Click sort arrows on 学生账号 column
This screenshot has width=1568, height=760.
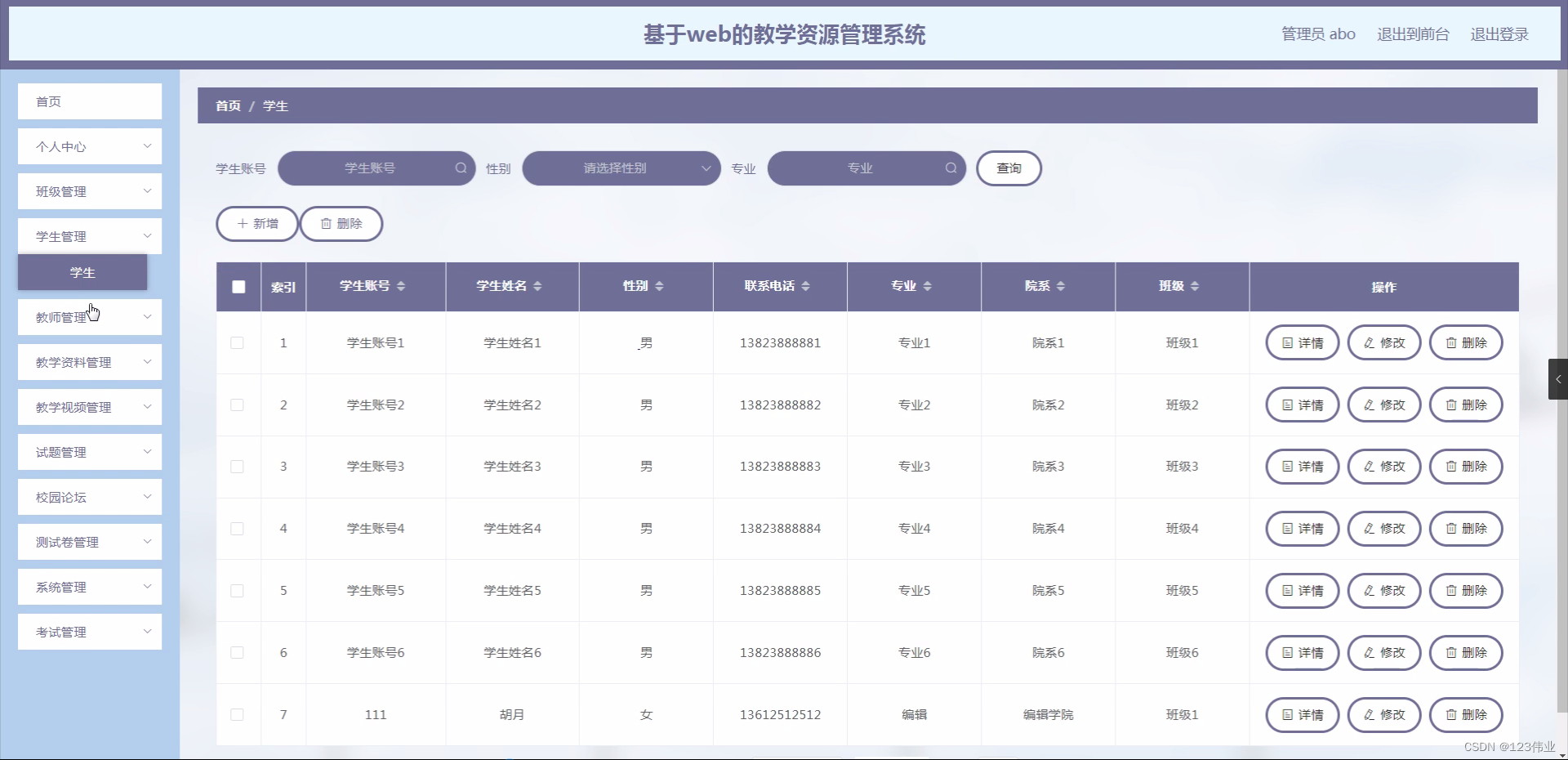tap(400, 286)
